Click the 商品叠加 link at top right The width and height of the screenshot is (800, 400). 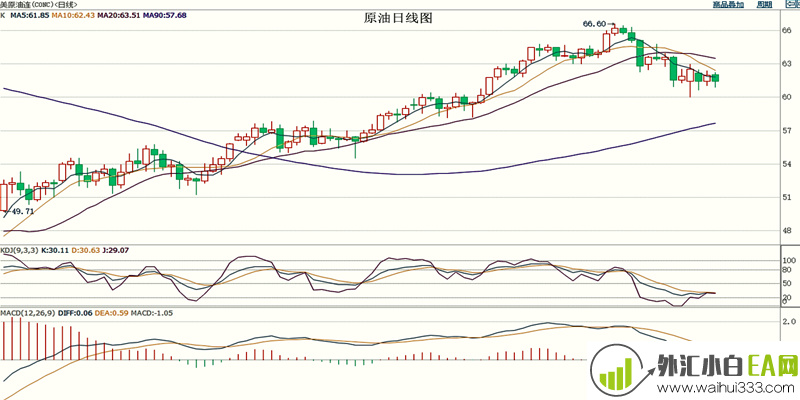(x=733, y=5)
